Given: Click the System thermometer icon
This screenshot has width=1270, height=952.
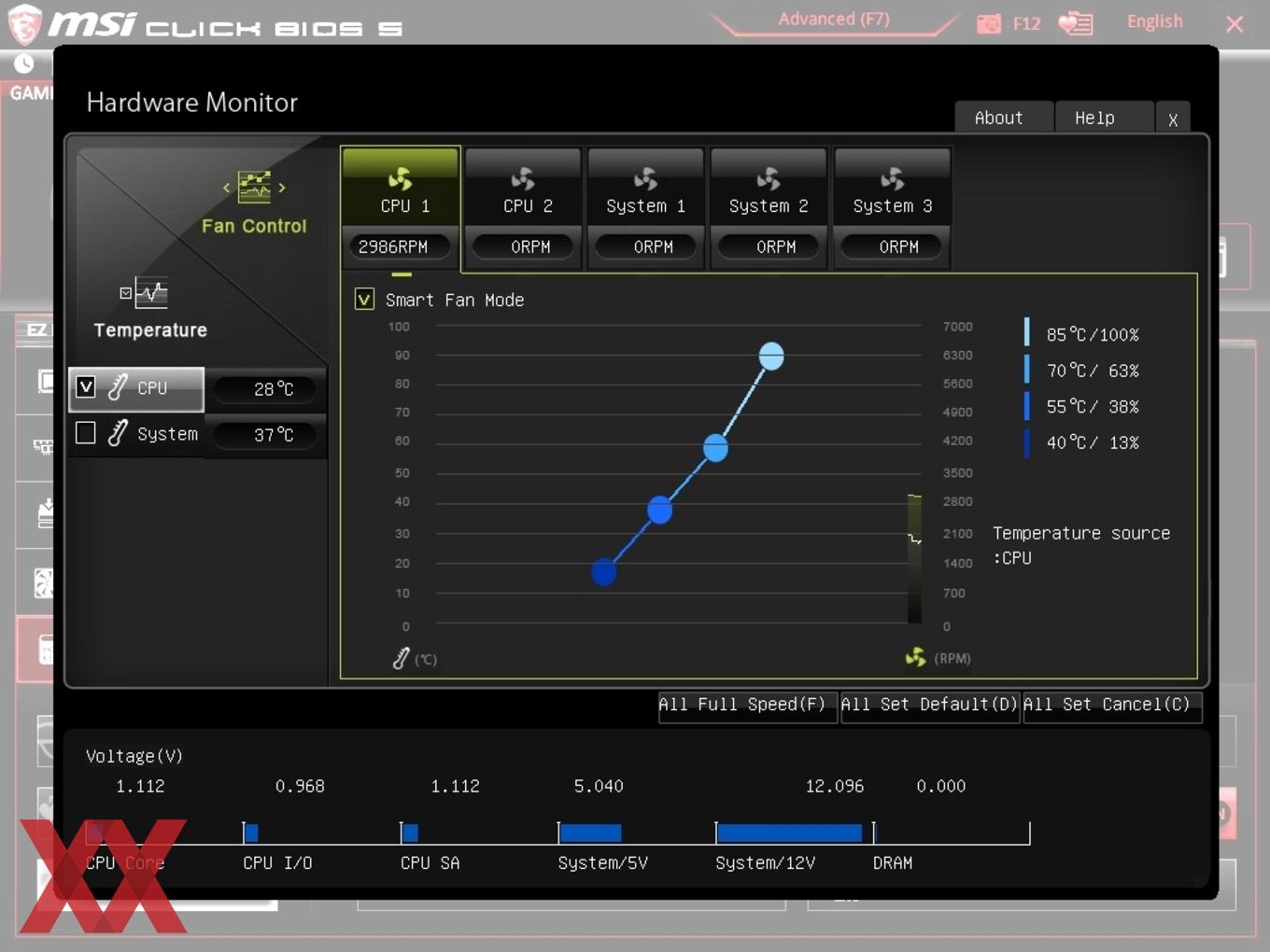Looking at the screenshot, I should (118, 433).
